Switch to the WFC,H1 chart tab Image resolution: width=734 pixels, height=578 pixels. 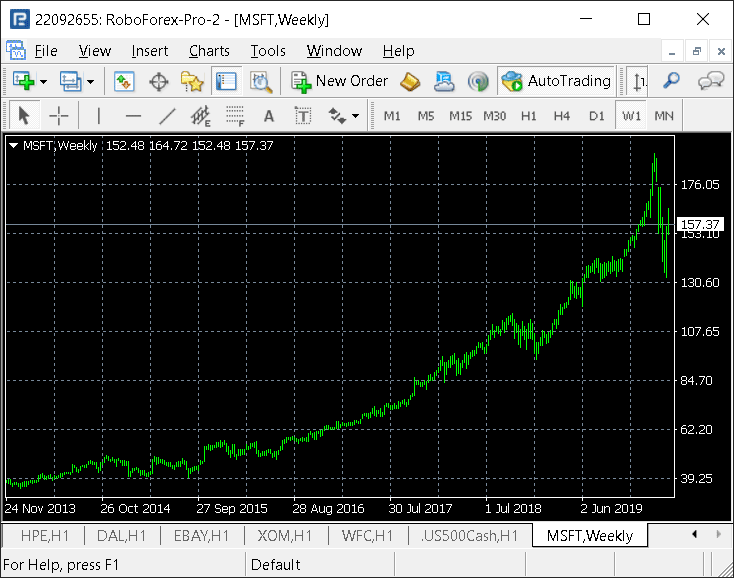pyautogui.click(x=367, y=536)
